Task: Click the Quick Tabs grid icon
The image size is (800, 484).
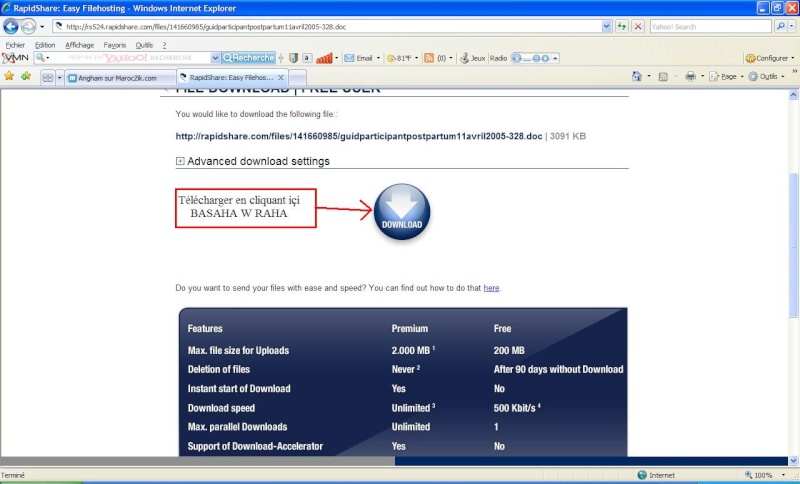Action: (48, 78)
